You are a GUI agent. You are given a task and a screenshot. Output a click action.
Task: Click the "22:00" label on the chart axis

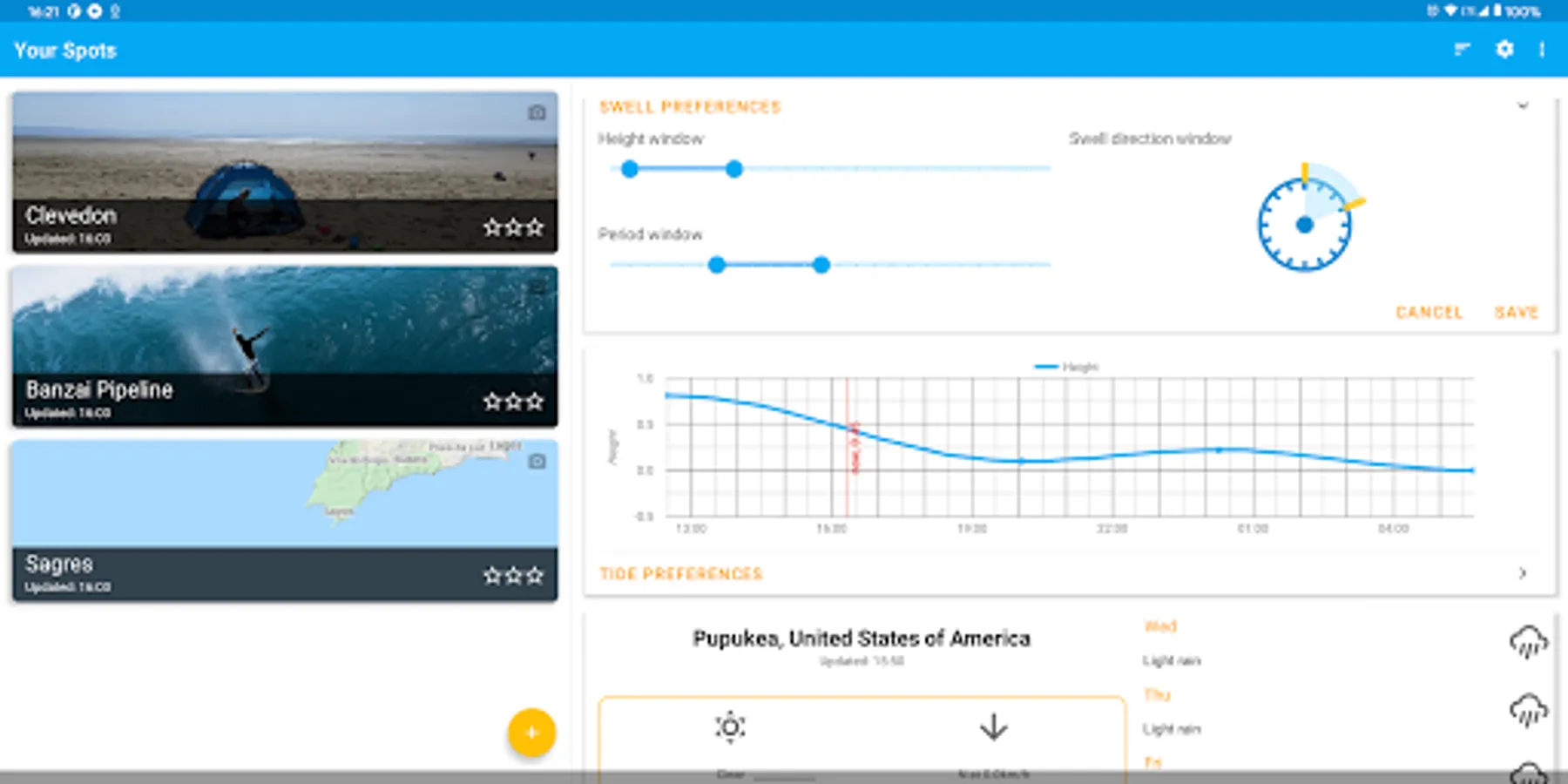click(1112, 529)
